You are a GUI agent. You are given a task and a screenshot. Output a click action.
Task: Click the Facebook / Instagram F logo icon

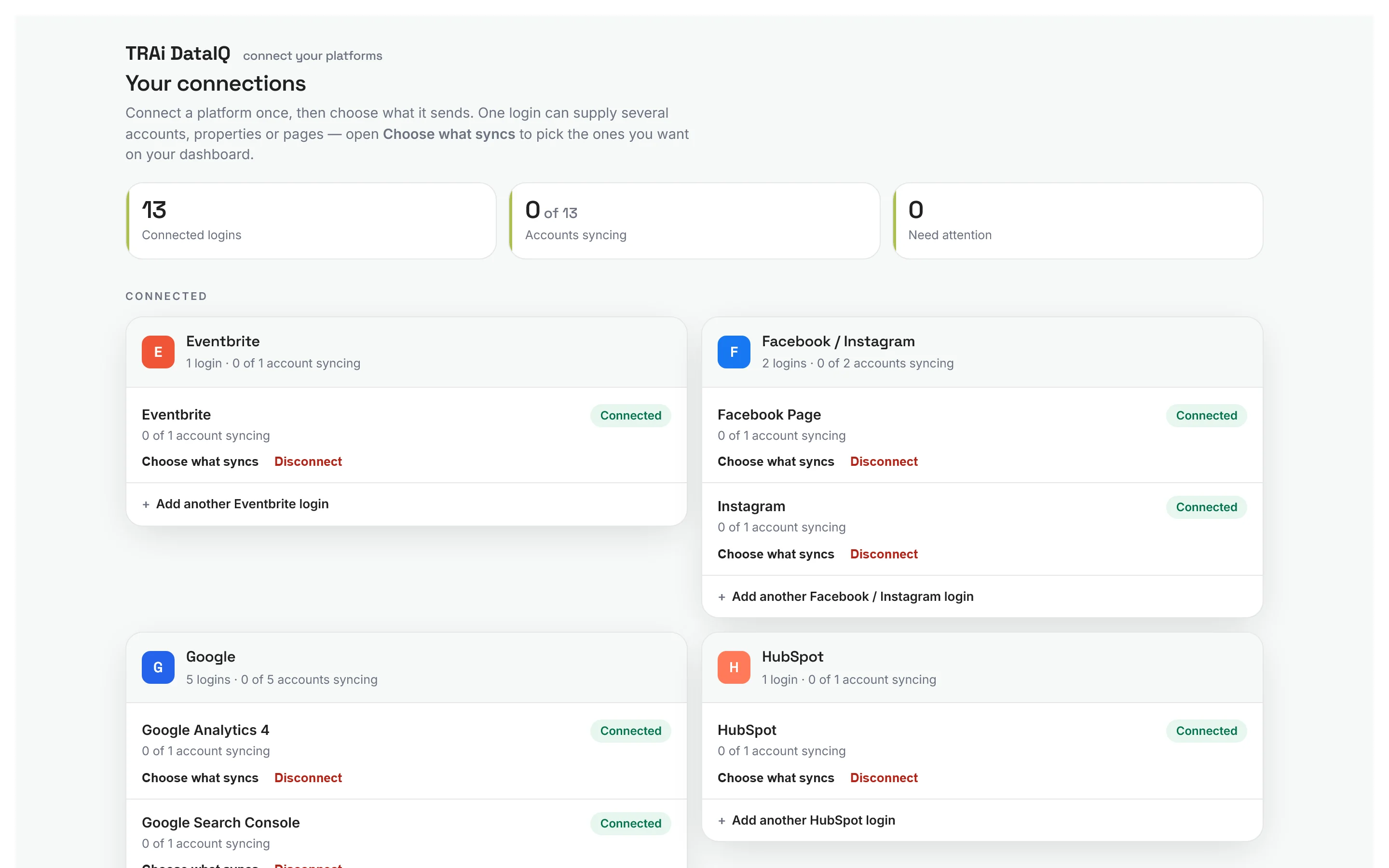pos(734,352)
